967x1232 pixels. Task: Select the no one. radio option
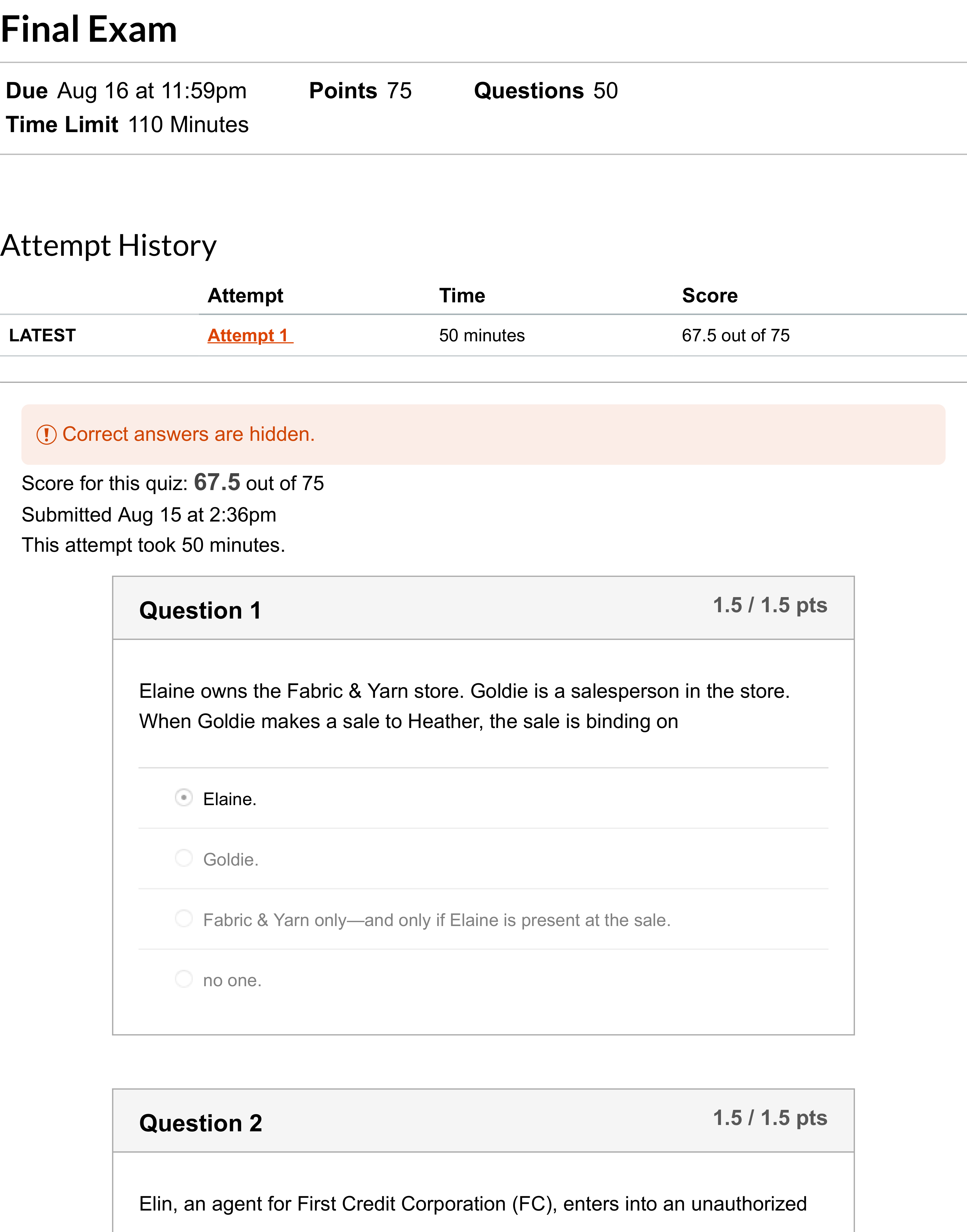point(183,979)
